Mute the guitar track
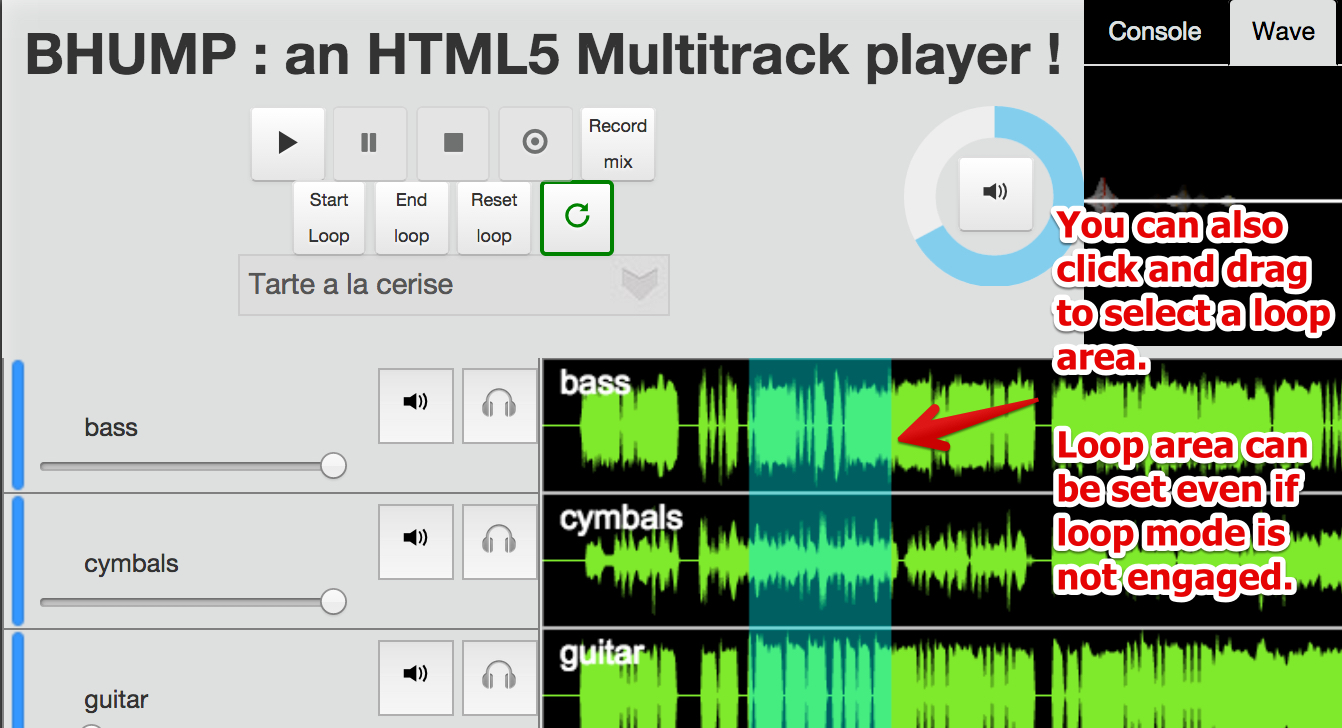The image size is (1342, 728). pos(416,678)
